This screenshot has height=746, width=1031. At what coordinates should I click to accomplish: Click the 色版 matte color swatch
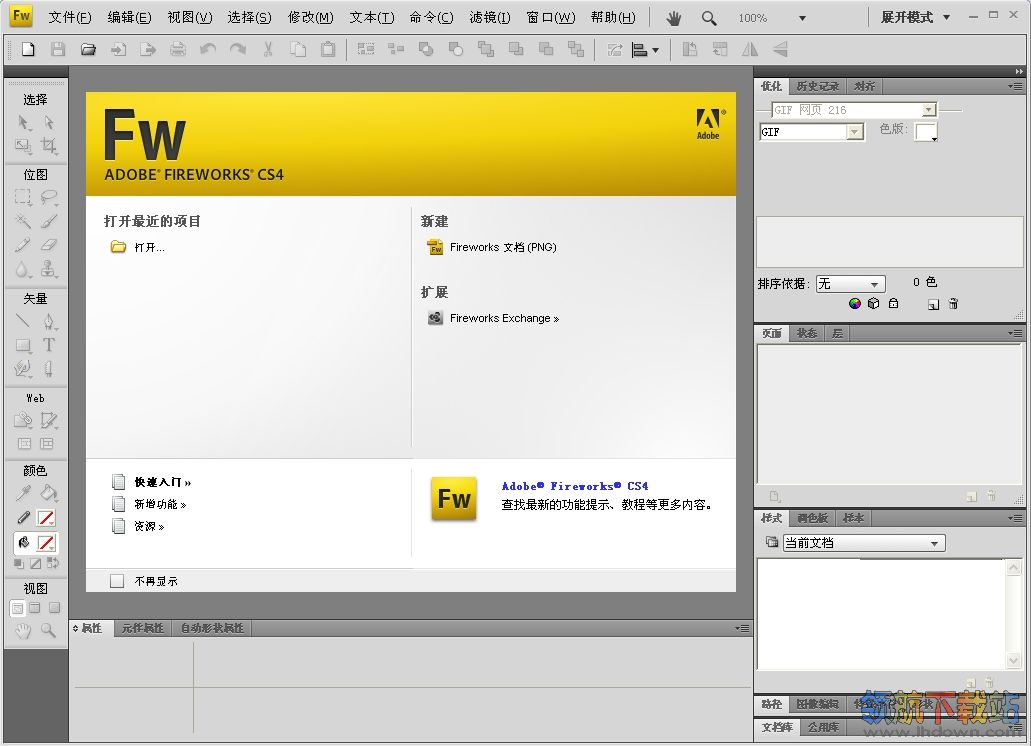coord(926,131)
